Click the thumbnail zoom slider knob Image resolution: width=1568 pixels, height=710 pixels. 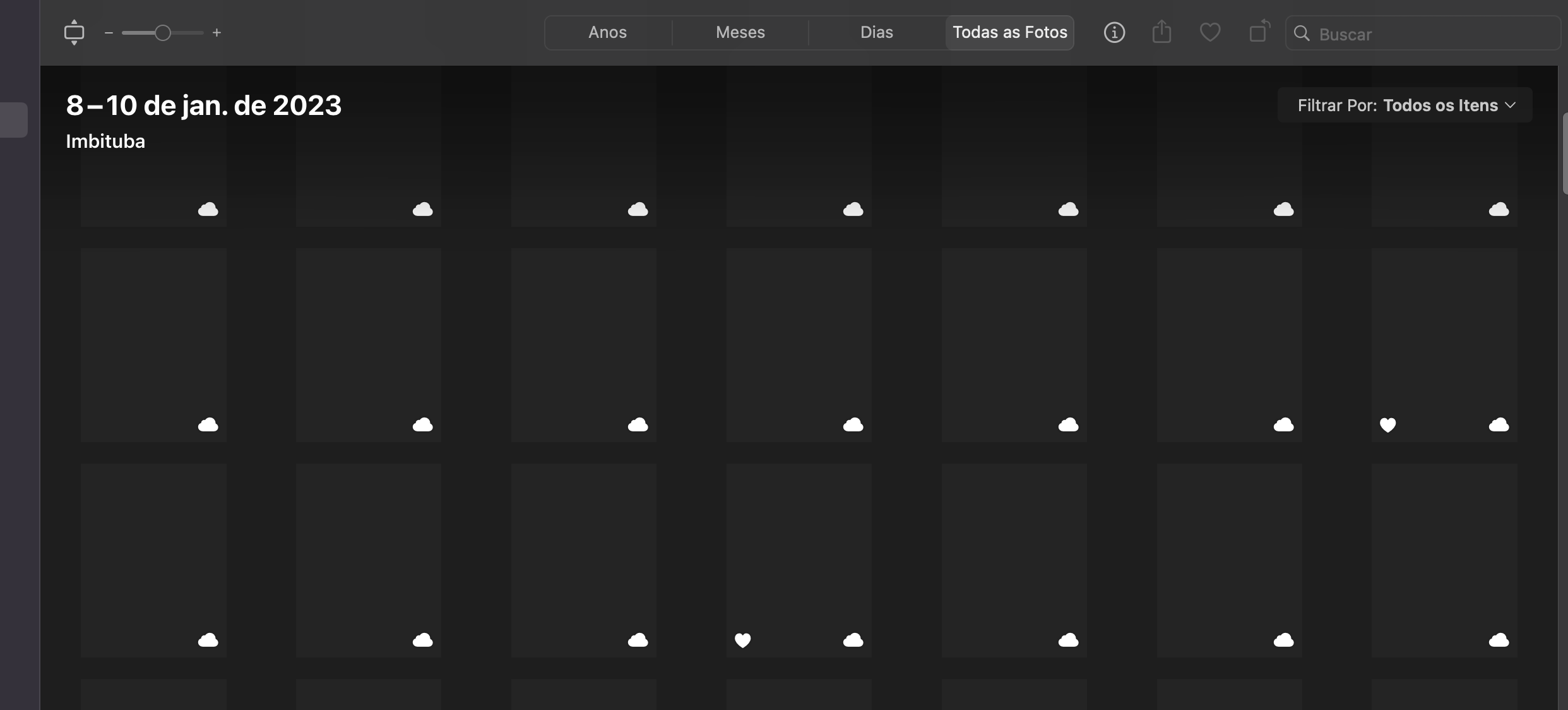click(163, 33)
